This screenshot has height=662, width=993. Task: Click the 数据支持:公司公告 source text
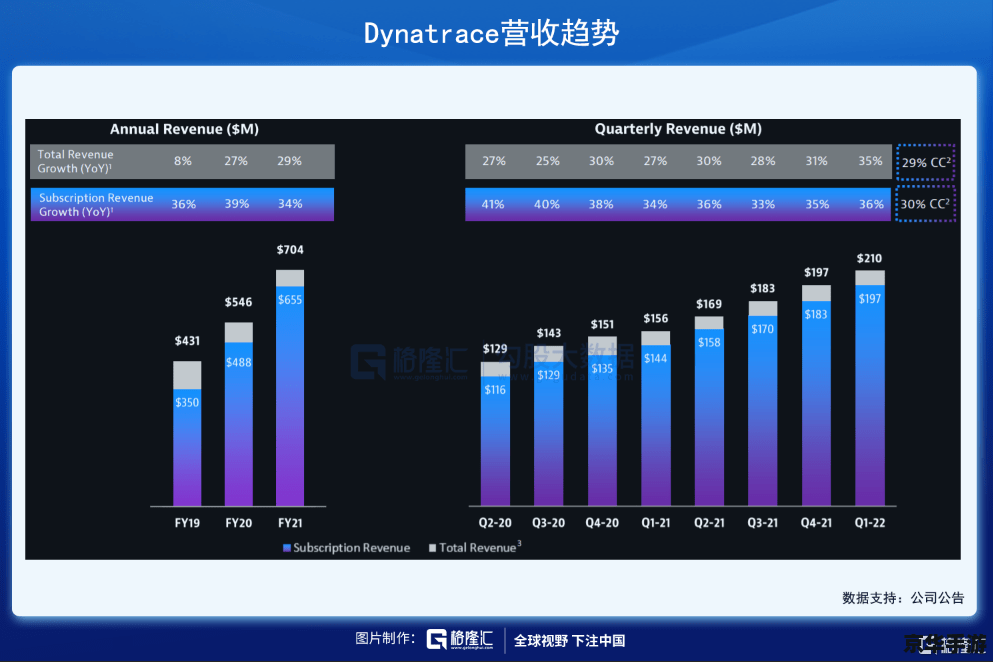(903, 597)
